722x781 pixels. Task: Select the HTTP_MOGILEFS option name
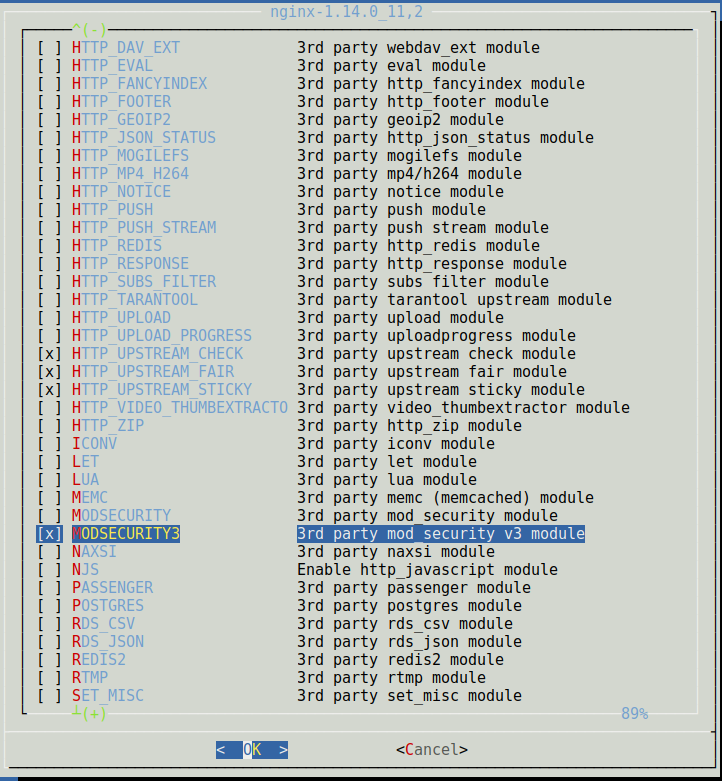pyautogui.click(x=130, y=156)
